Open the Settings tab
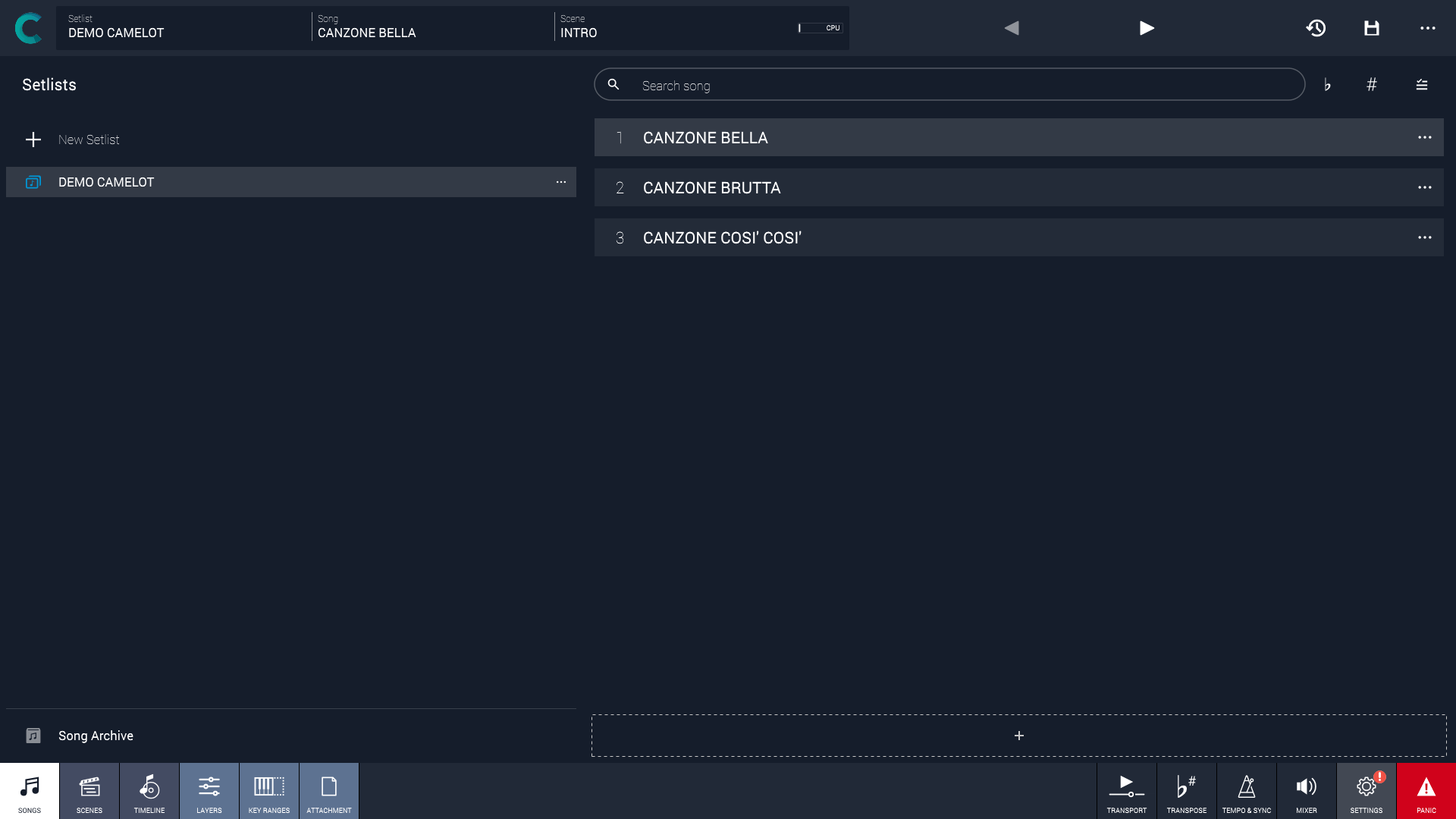 [1366, 791]
